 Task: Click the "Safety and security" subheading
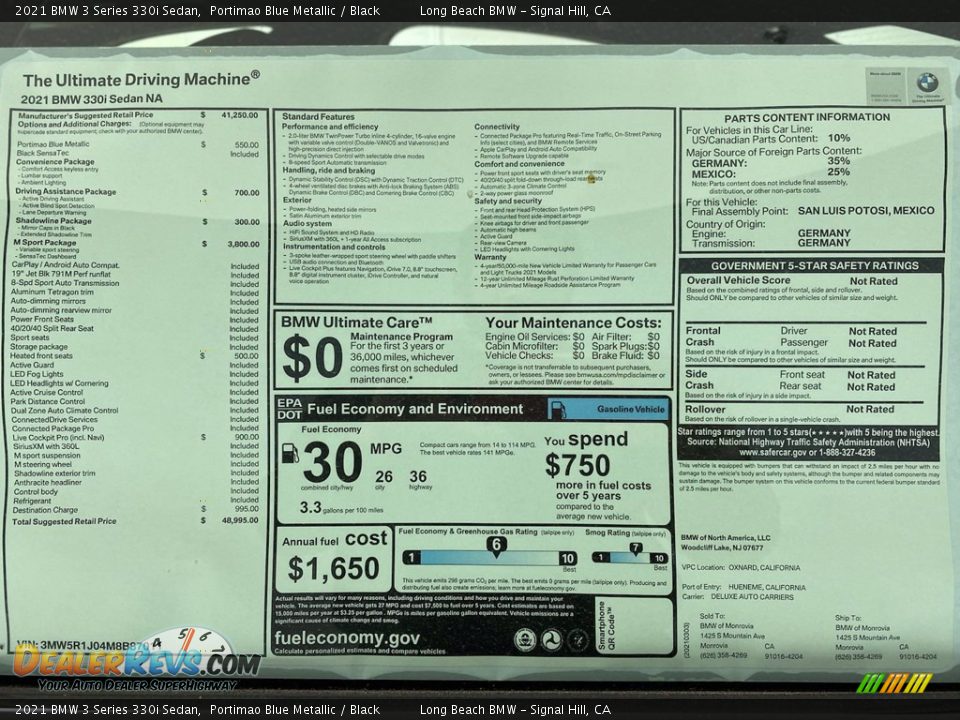click(x=508, y=201)
